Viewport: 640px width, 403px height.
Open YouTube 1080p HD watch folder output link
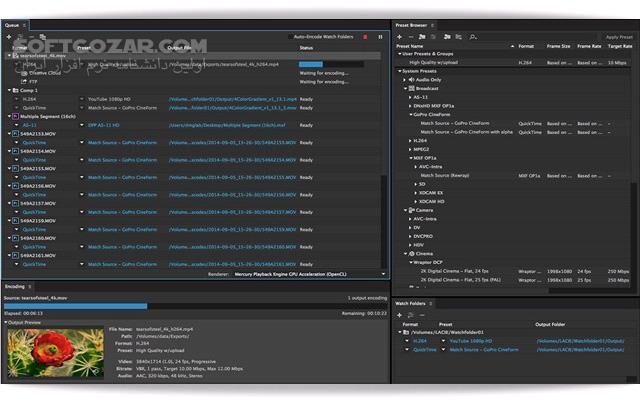point(580,341)
